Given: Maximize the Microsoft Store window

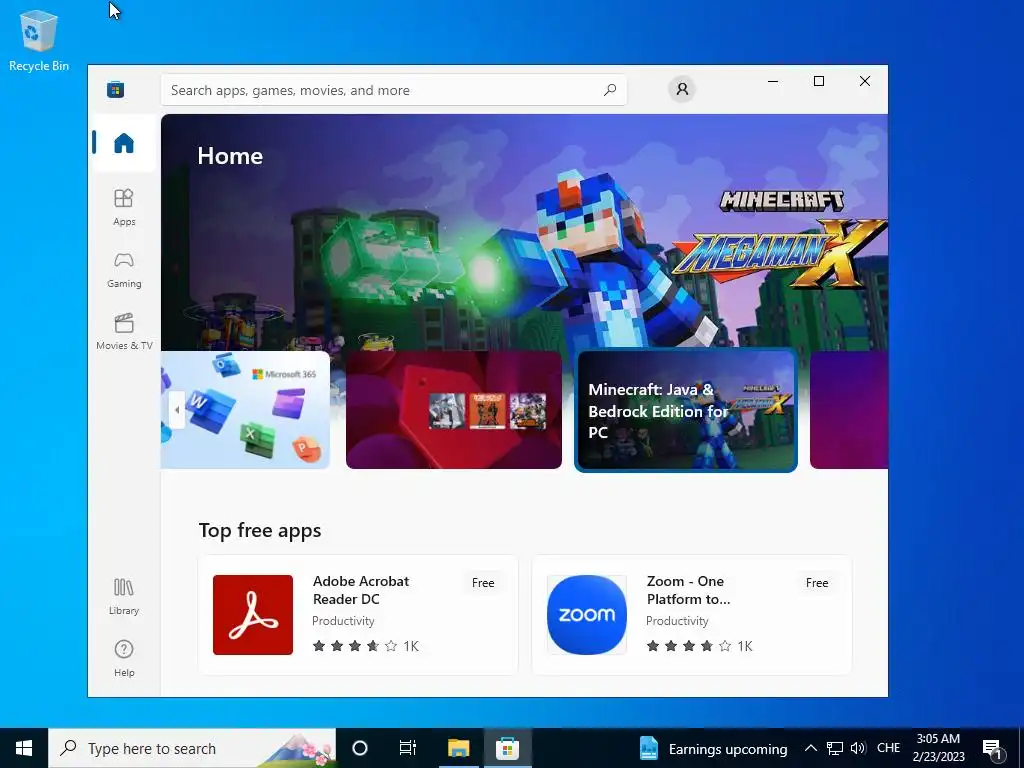Looking at the screenshot, I should click(819, 82).
